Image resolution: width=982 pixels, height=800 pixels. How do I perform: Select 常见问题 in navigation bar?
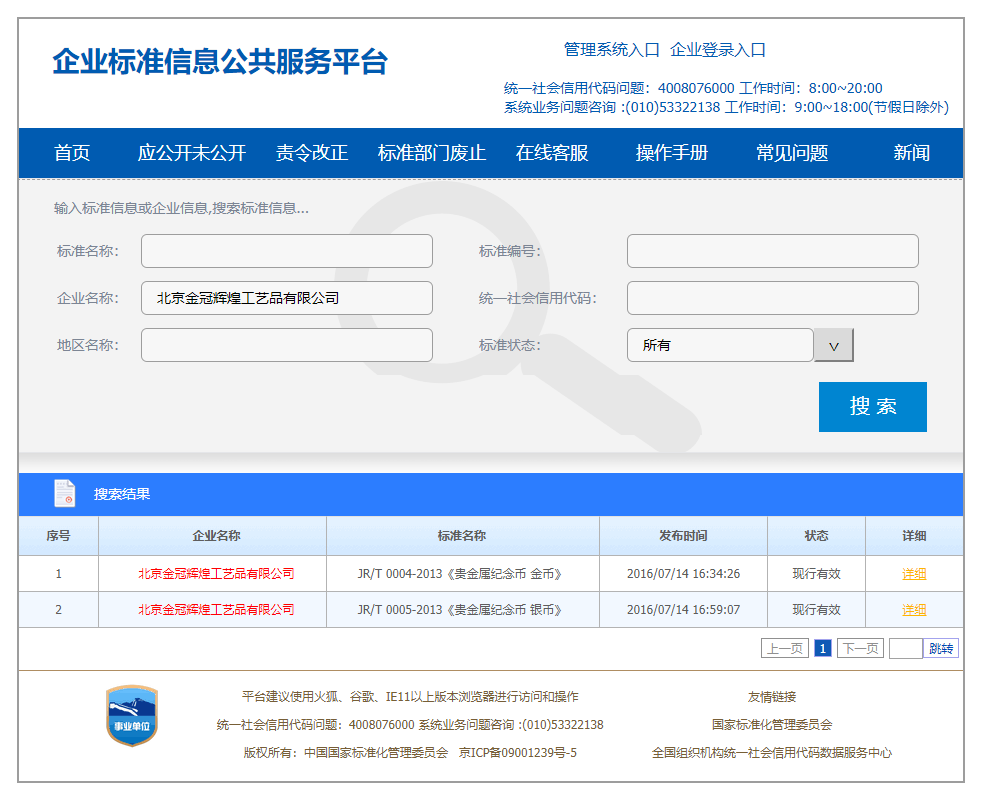(792, 153)
